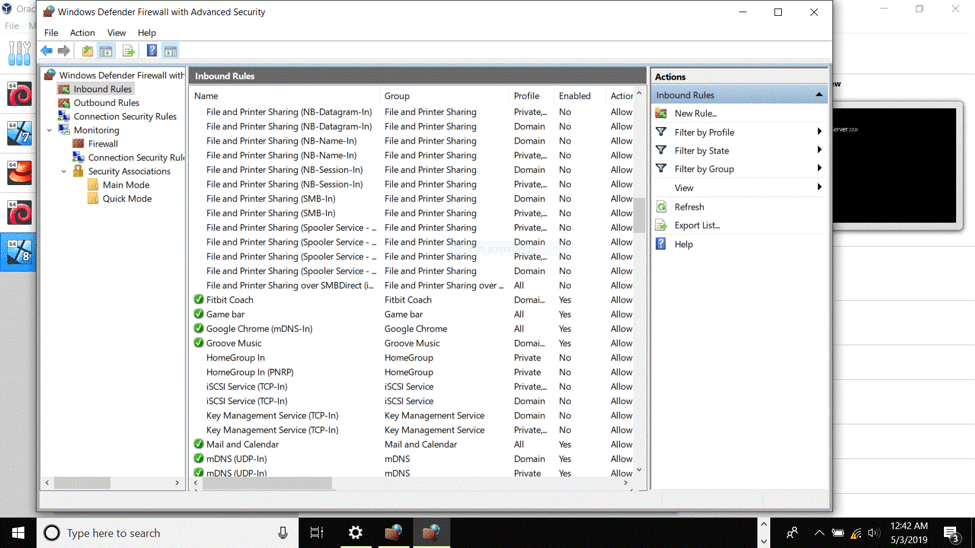The width and height of the screenshot is (975, 548).
Task: Click the Filter by Group funnel icon
Action: [661, 169]
